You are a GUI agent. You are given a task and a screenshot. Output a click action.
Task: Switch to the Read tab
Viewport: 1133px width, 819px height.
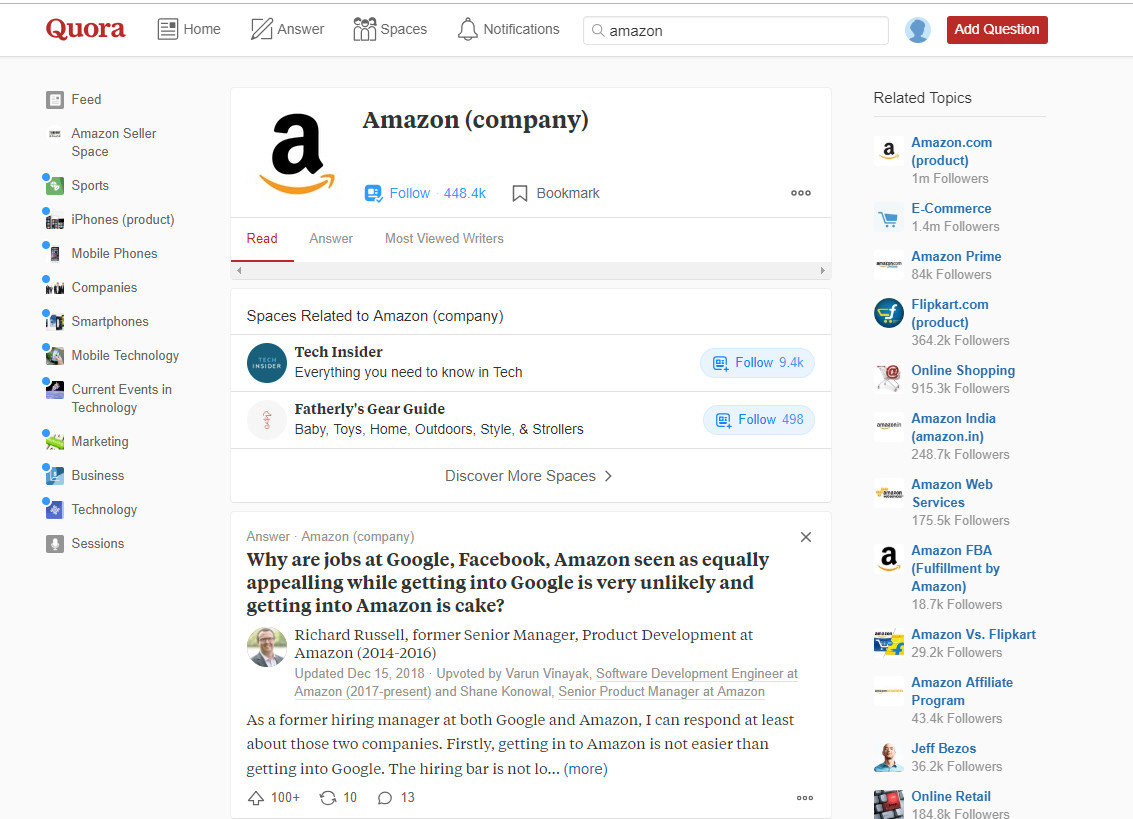point(262,239)
